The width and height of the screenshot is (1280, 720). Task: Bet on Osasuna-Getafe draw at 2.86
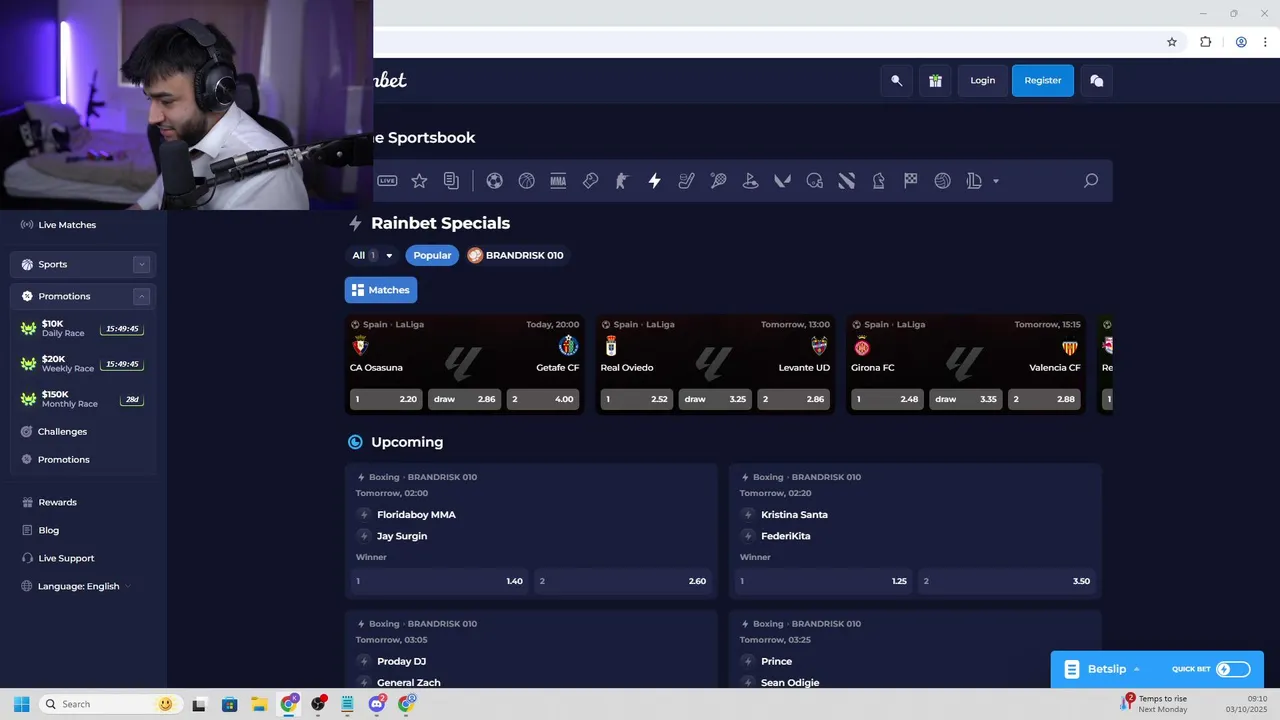coord(464,399)
